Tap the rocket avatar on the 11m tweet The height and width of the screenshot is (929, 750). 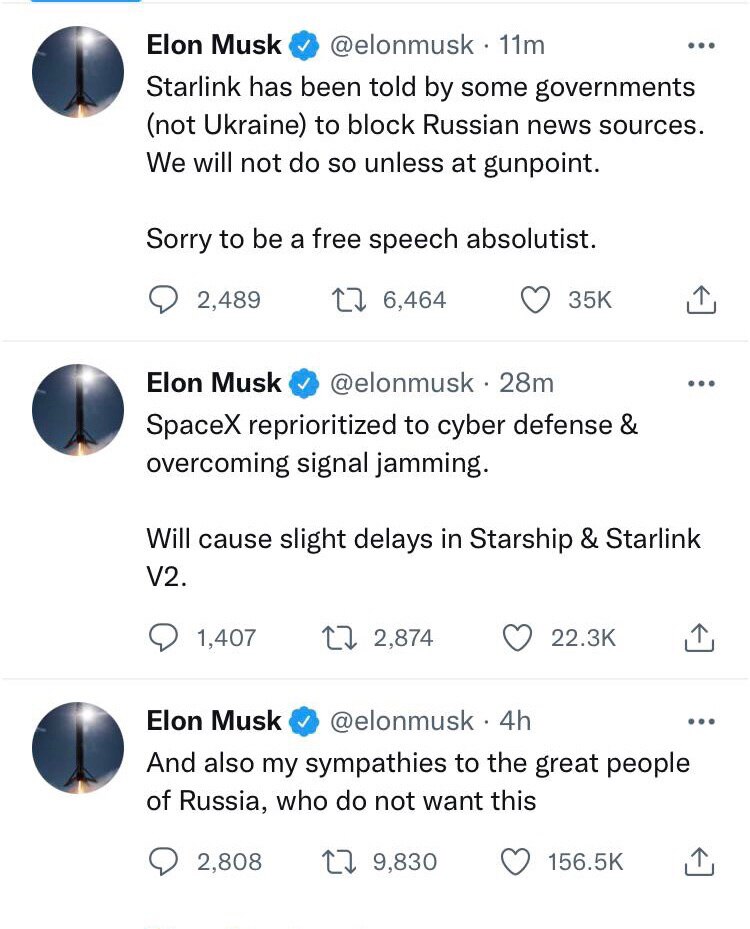point(78,72)
